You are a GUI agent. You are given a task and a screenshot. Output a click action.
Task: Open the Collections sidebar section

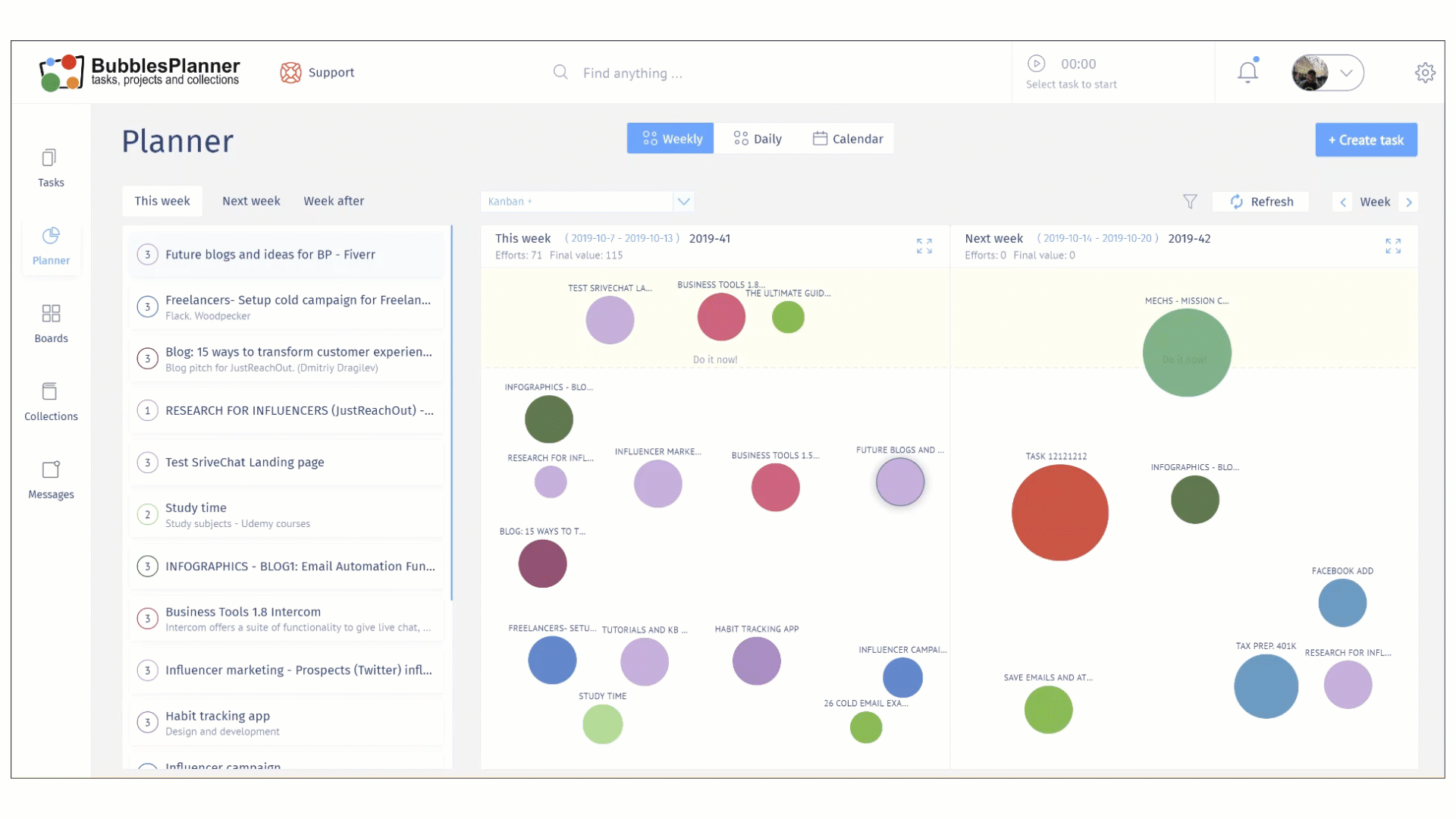(51, 402)
